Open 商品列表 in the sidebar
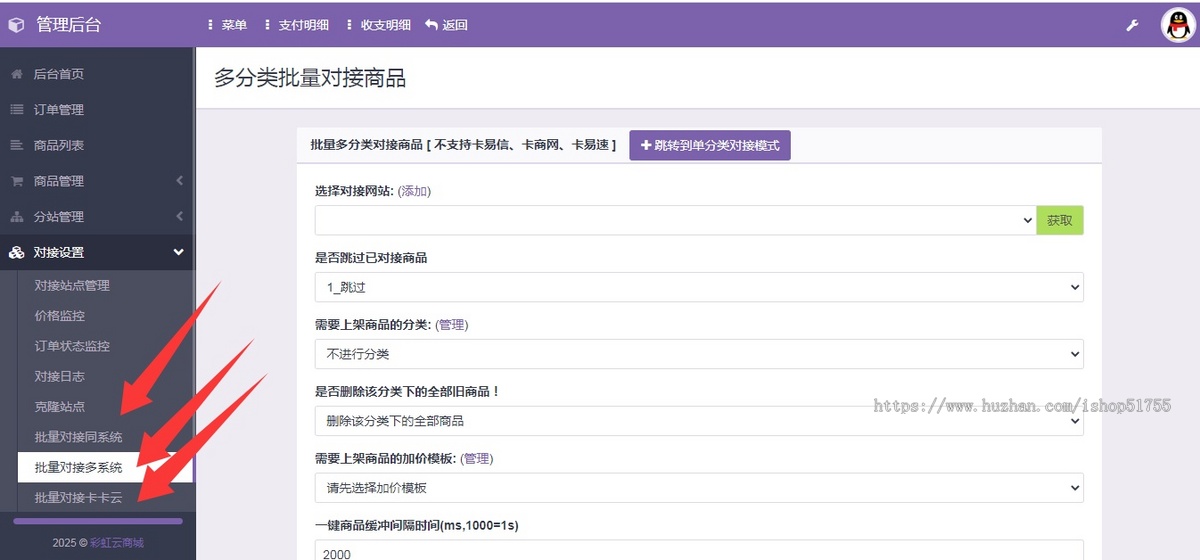This screenshot has width=1200, height=560. 59,146
